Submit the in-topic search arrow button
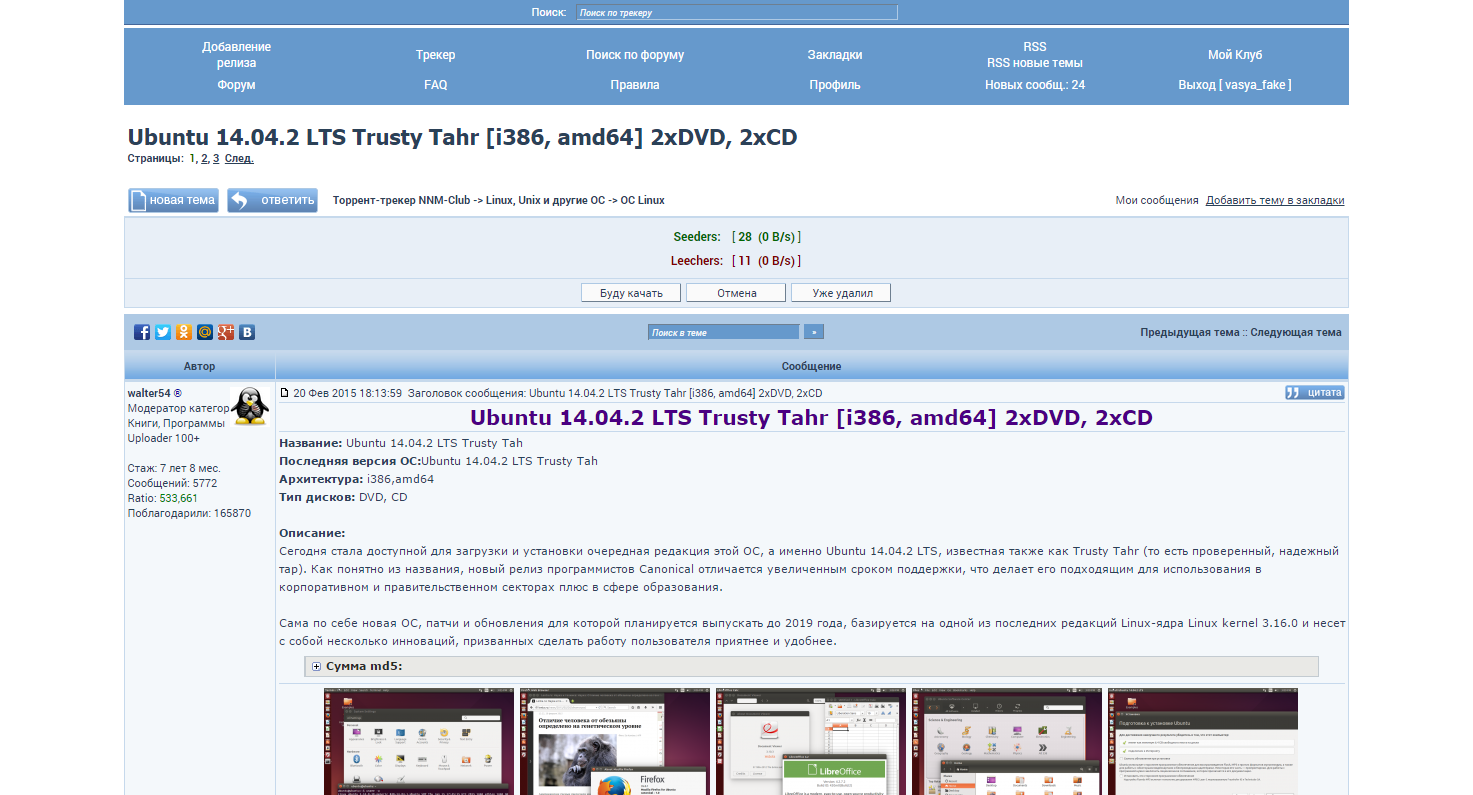1473x795 pixels. pos(815,332)
